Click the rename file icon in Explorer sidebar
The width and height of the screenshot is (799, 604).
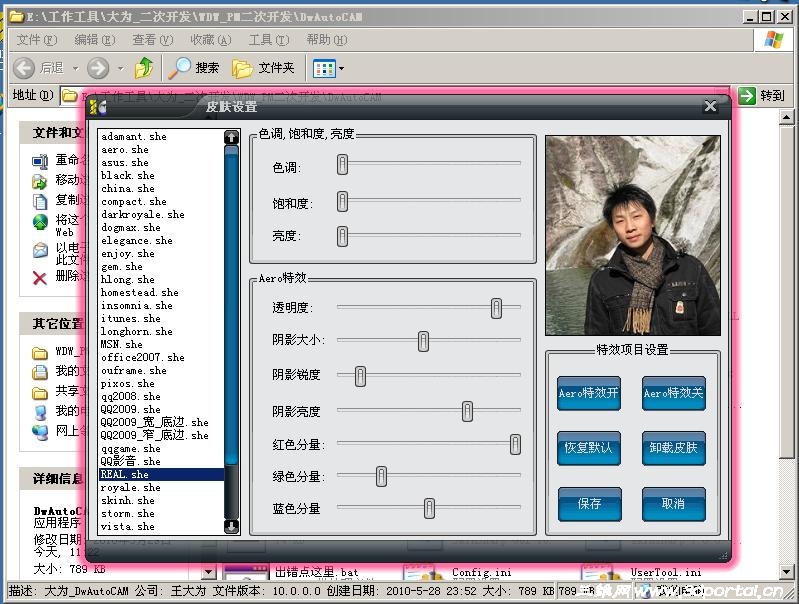(40, 162)
